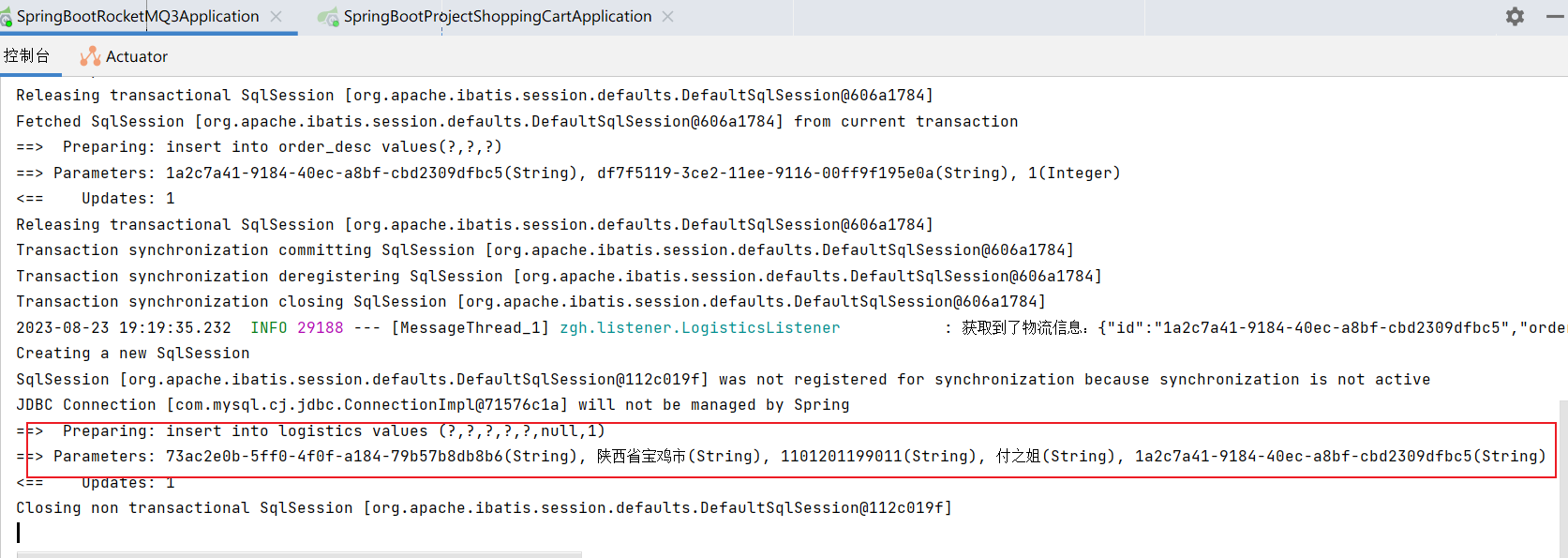Hide the run tool window
The image size is (1568, 558).
pyautogui.click(x=1555, y=16)
